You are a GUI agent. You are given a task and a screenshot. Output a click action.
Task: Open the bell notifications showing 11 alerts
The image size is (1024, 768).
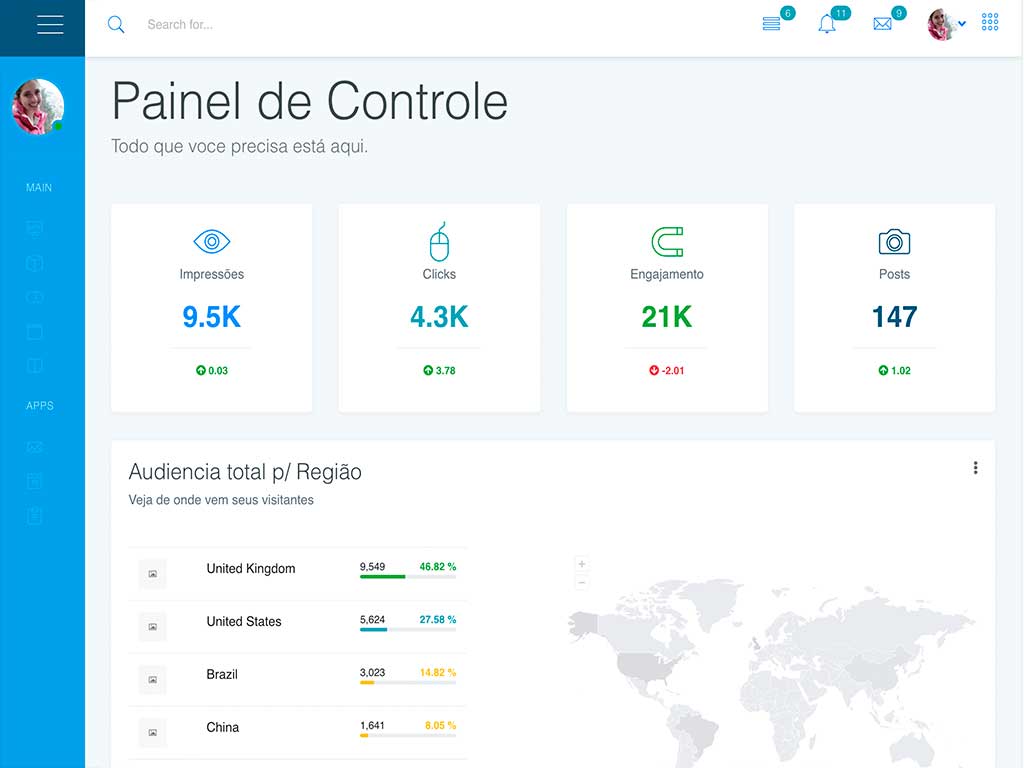pyautogui.click(x=827, y=25)
